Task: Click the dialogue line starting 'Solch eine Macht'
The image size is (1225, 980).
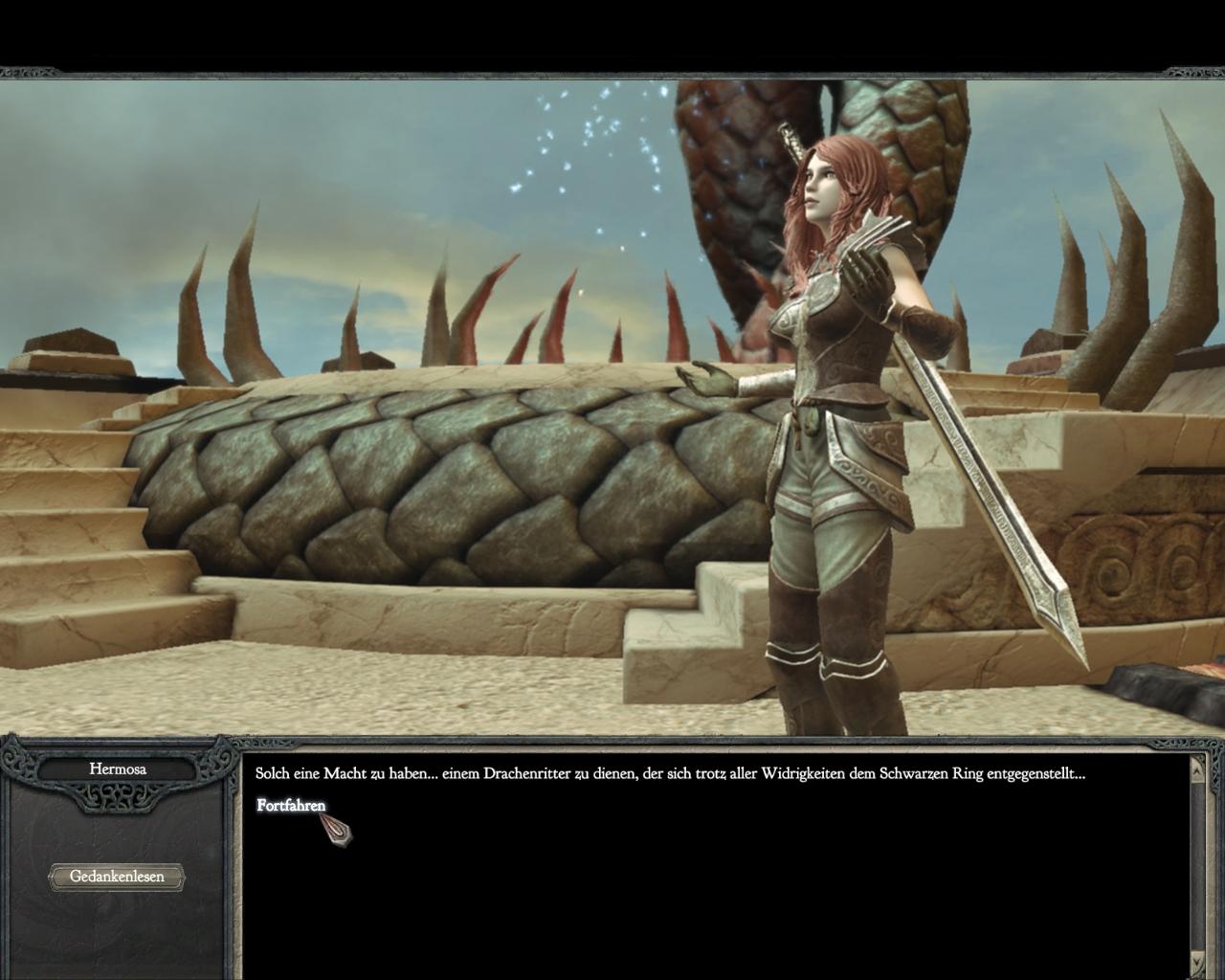Action: point(670,773)
